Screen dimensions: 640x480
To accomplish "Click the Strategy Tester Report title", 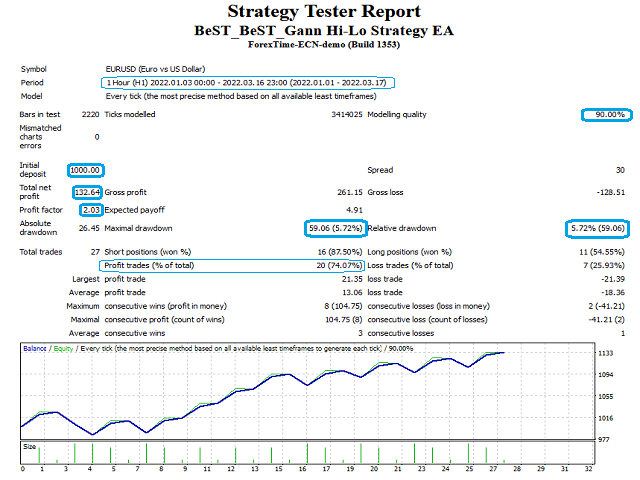I will click(x=324, y=11).
